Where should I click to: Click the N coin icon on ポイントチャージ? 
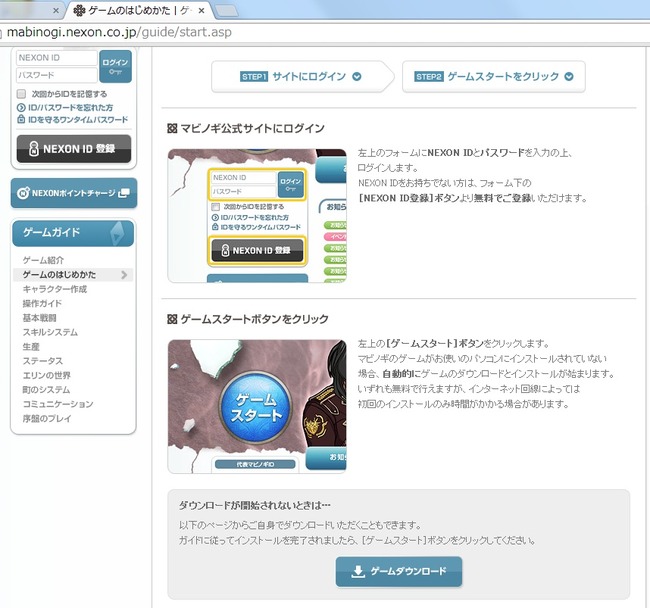point(23,193)
